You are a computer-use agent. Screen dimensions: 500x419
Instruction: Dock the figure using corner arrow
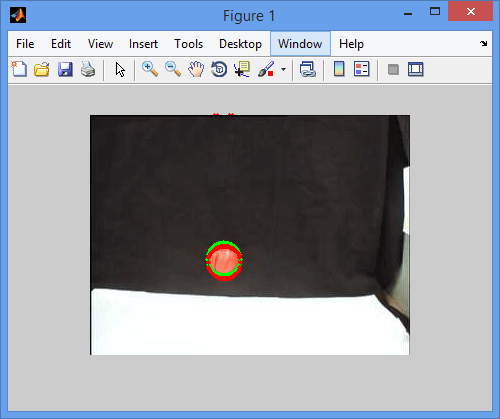pos(484,43)
